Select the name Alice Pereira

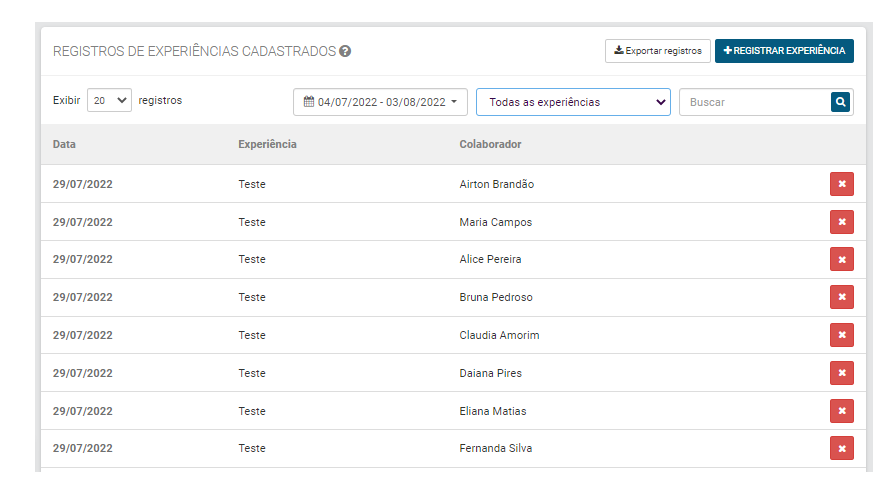tap(490, 259)
